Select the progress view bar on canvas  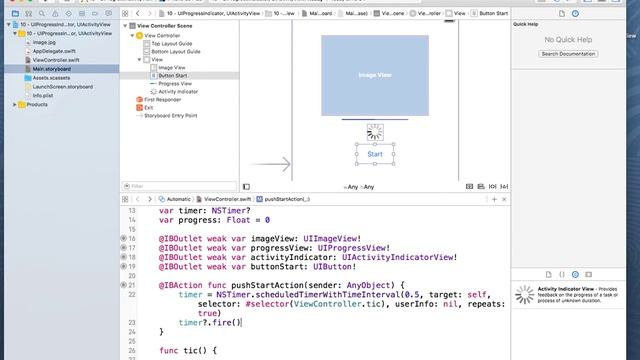tap(375, 120)
